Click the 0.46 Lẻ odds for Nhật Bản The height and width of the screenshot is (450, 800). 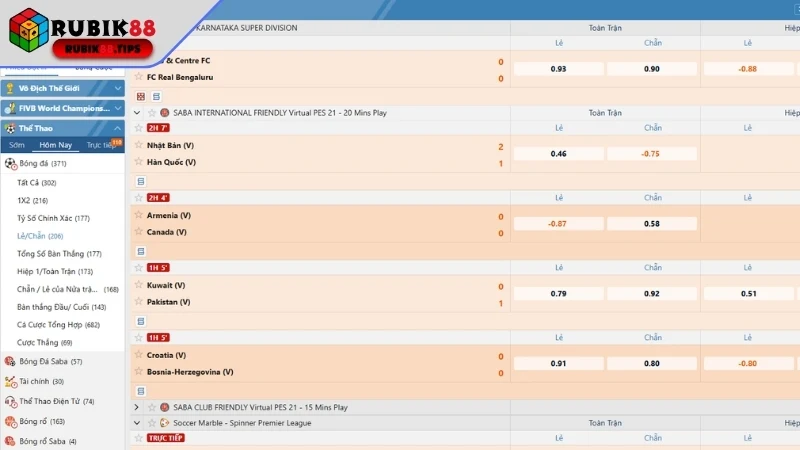click(559, 154)
